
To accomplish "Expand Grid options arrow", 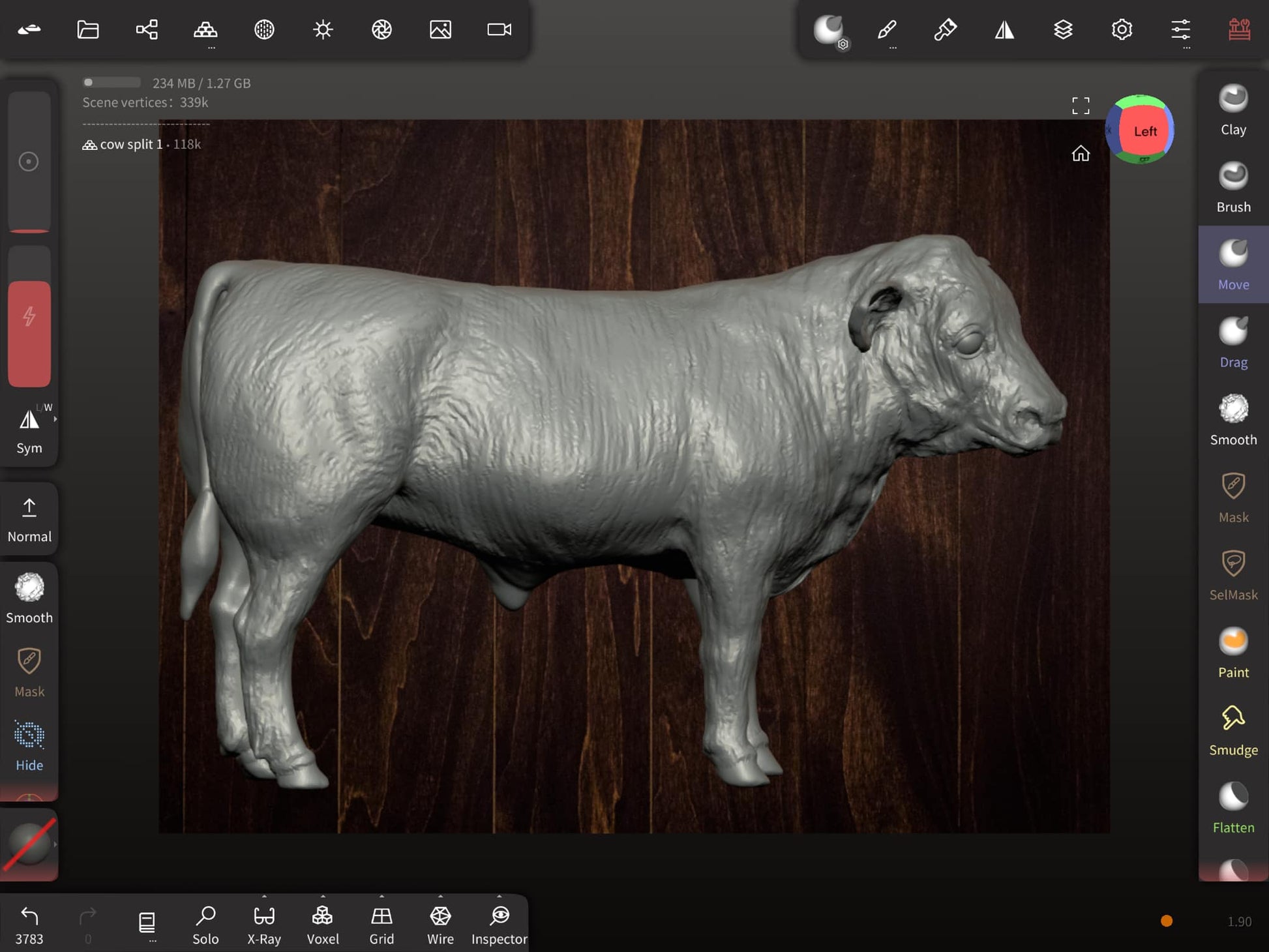I will [381, 897].
